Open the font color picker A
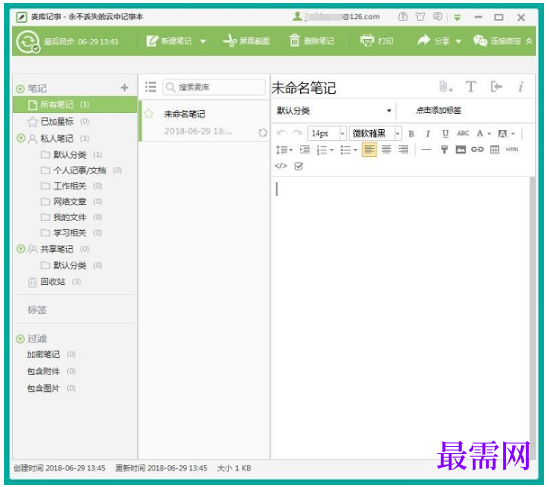Image resolution: width=549 pixels, height=487 pixels. point(484,133)
